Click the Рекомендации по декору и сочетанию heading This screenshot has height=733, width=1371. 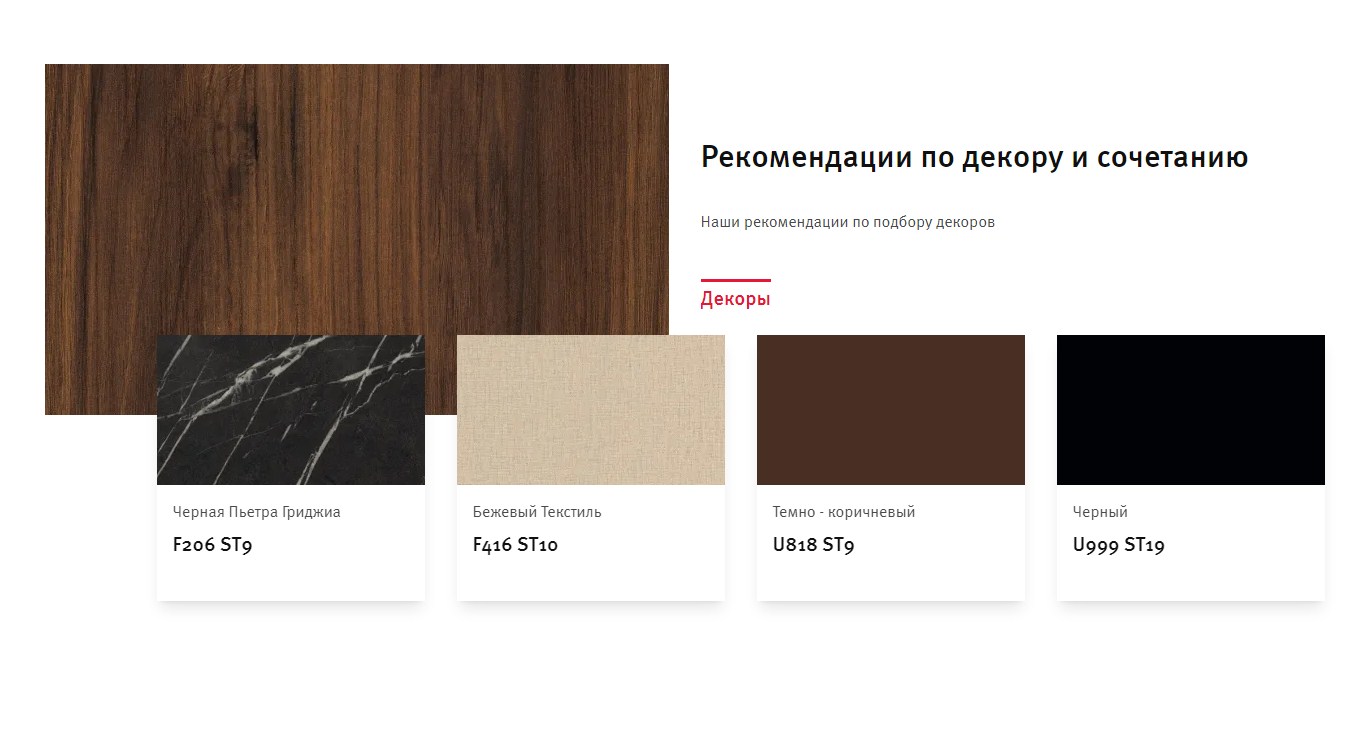[974, 158]
